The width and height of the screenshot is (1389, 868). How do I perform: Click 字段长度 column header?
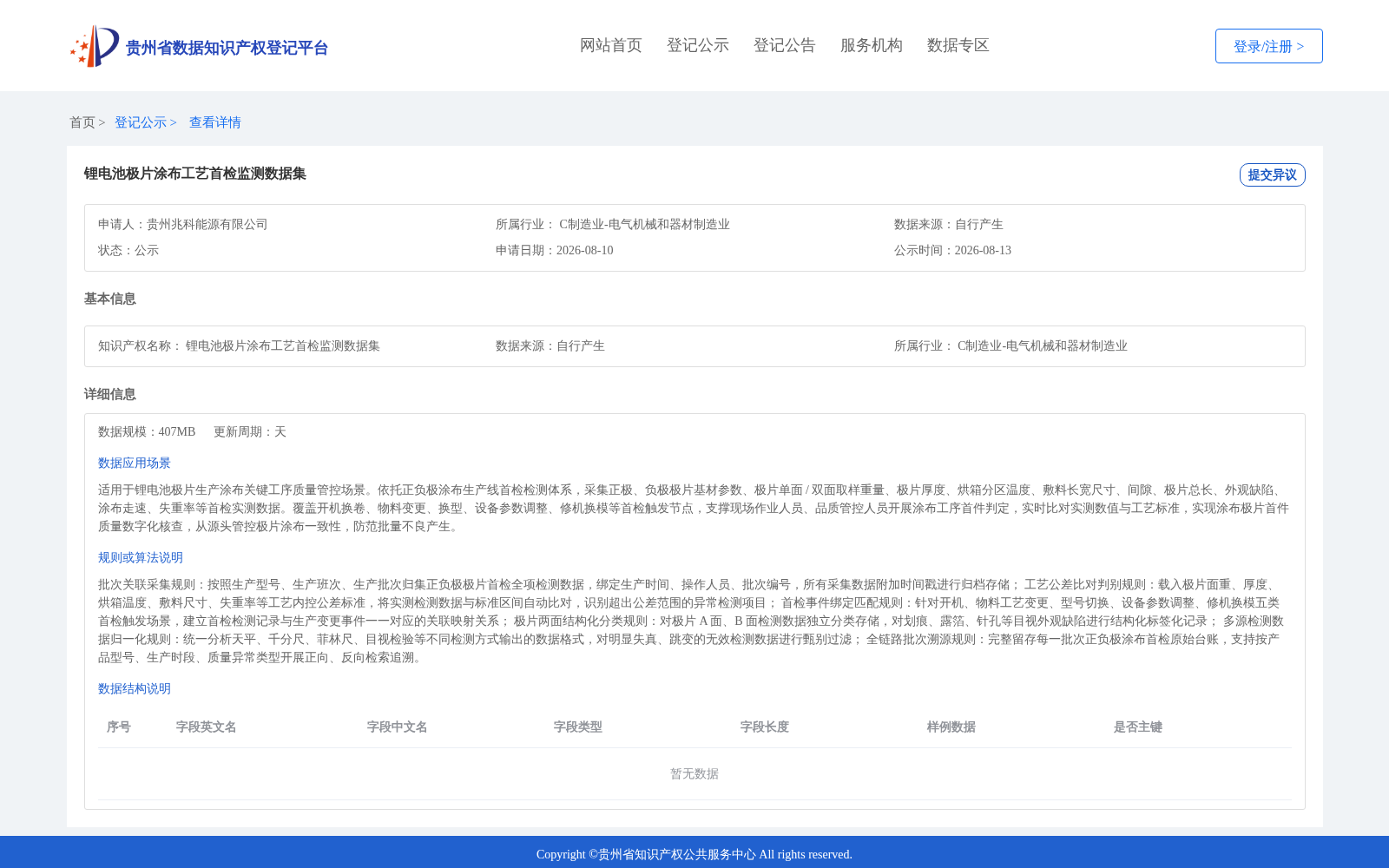point(765,727)
